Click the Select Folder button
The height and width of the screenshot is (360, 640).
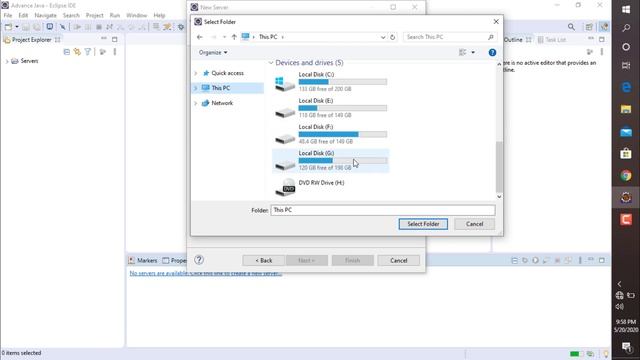coord(423,224)
